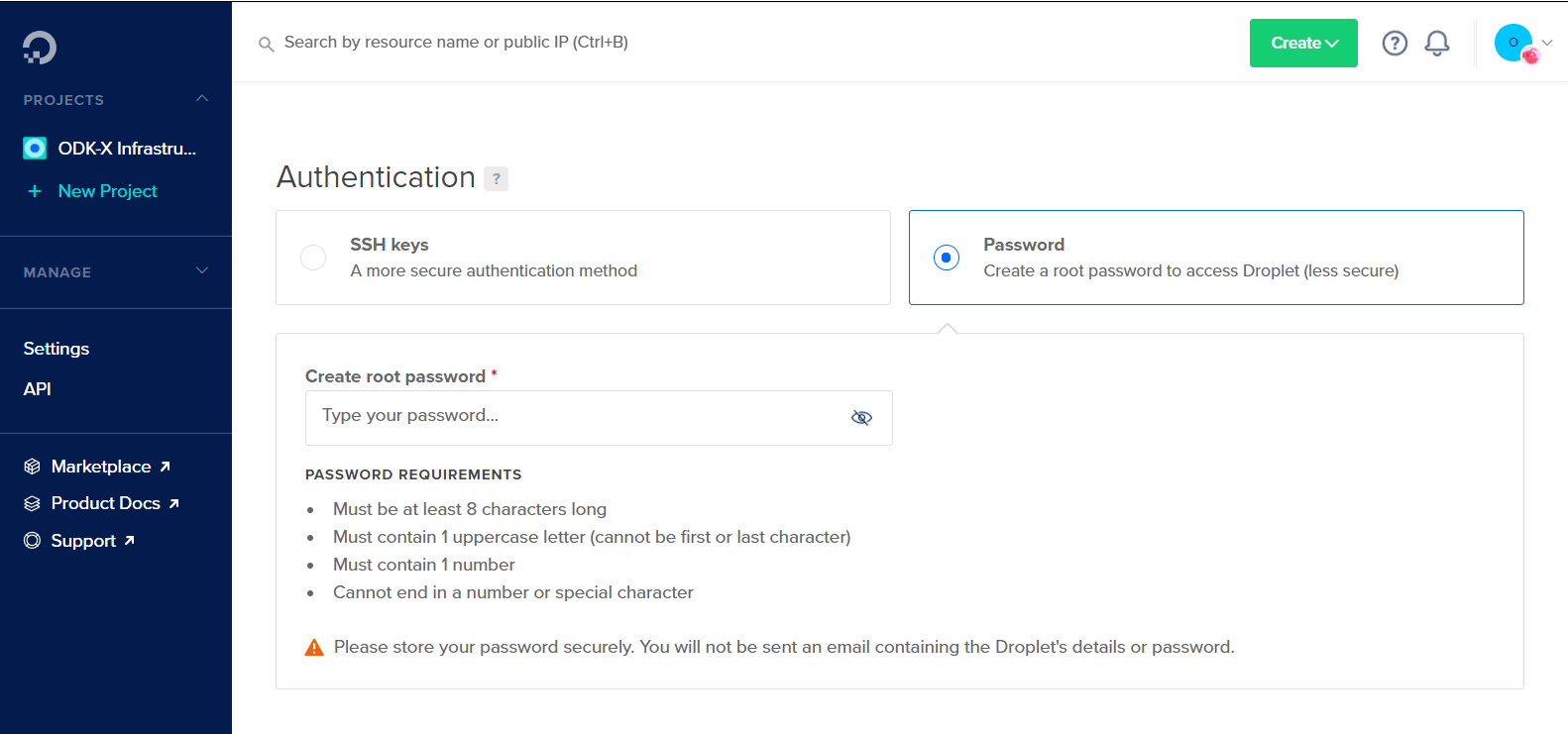Toggle password visibility eye icon
The width and height of the screenshot is (1568, 734).
coord(861,418)
